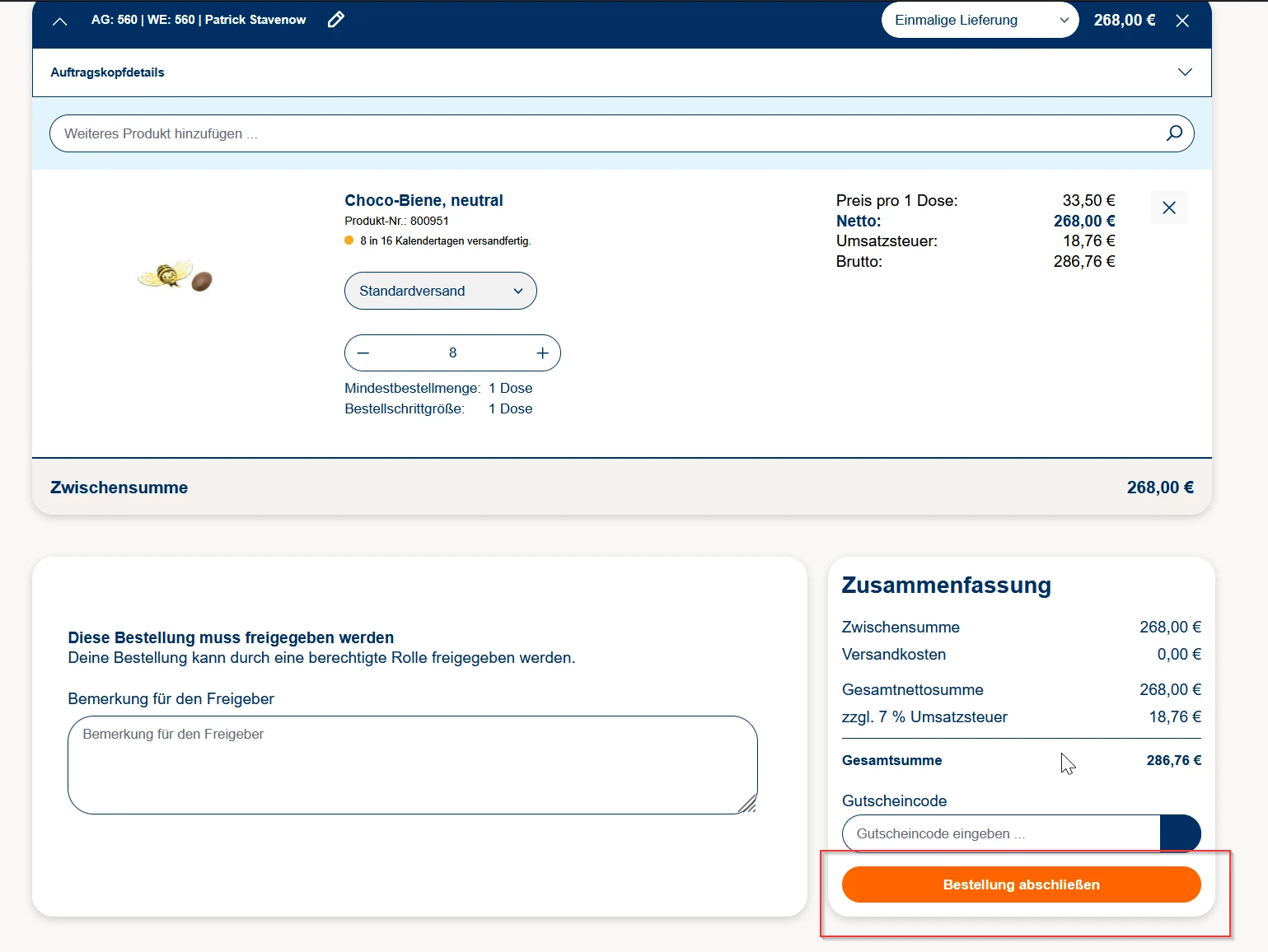The width and height of the screenshot is (1268, 952).
Task: Click the Auftragskopfdetails section title
Action: [107, 72]
